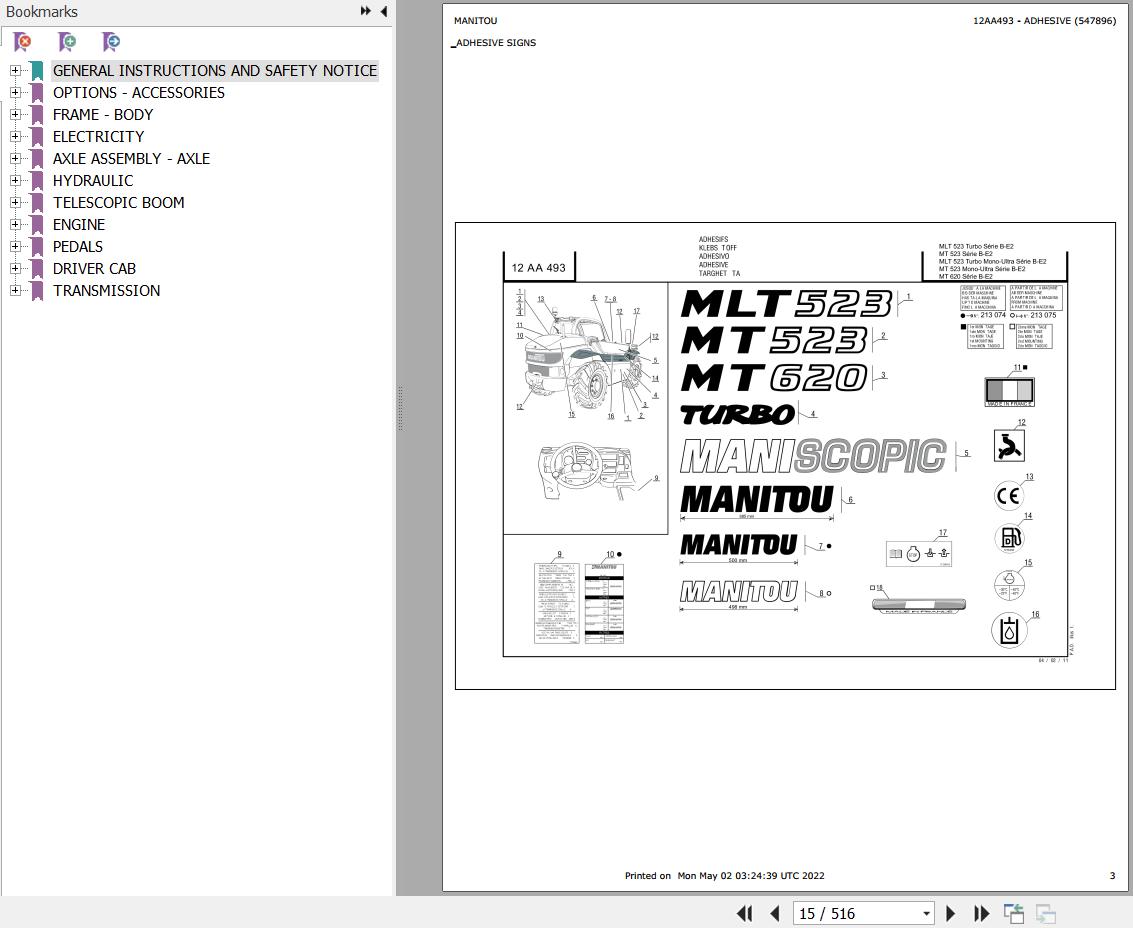Expand all bookmarks double-arrow icon

point(366,11)
